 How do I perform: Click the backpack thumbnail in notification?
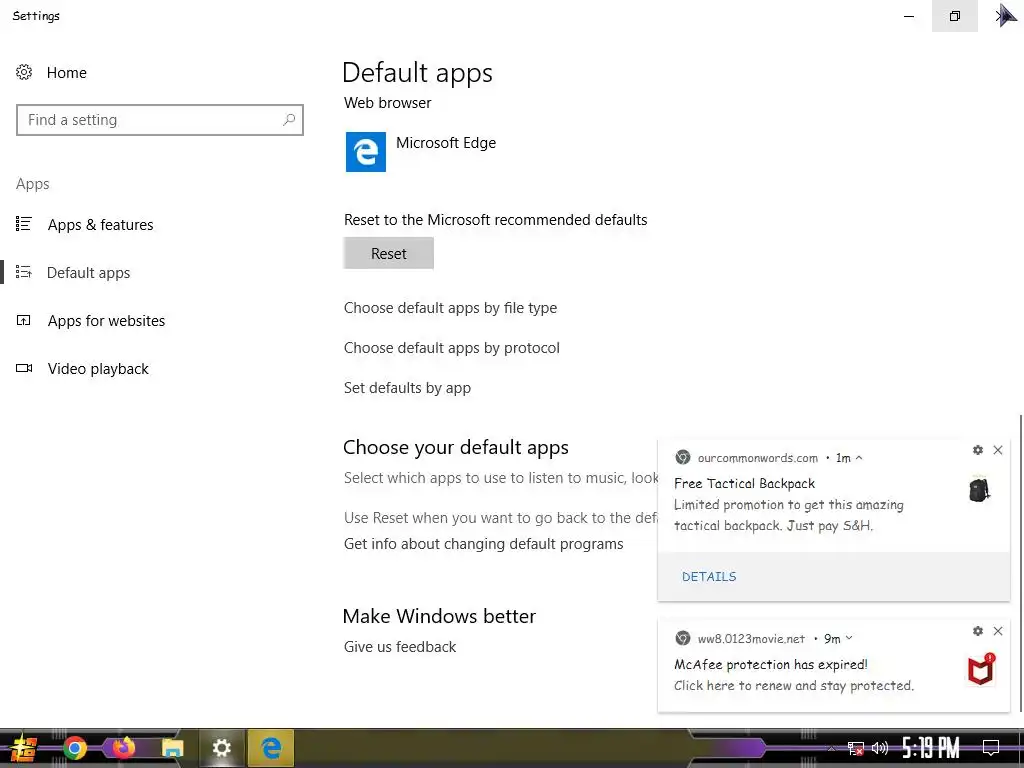979,490
